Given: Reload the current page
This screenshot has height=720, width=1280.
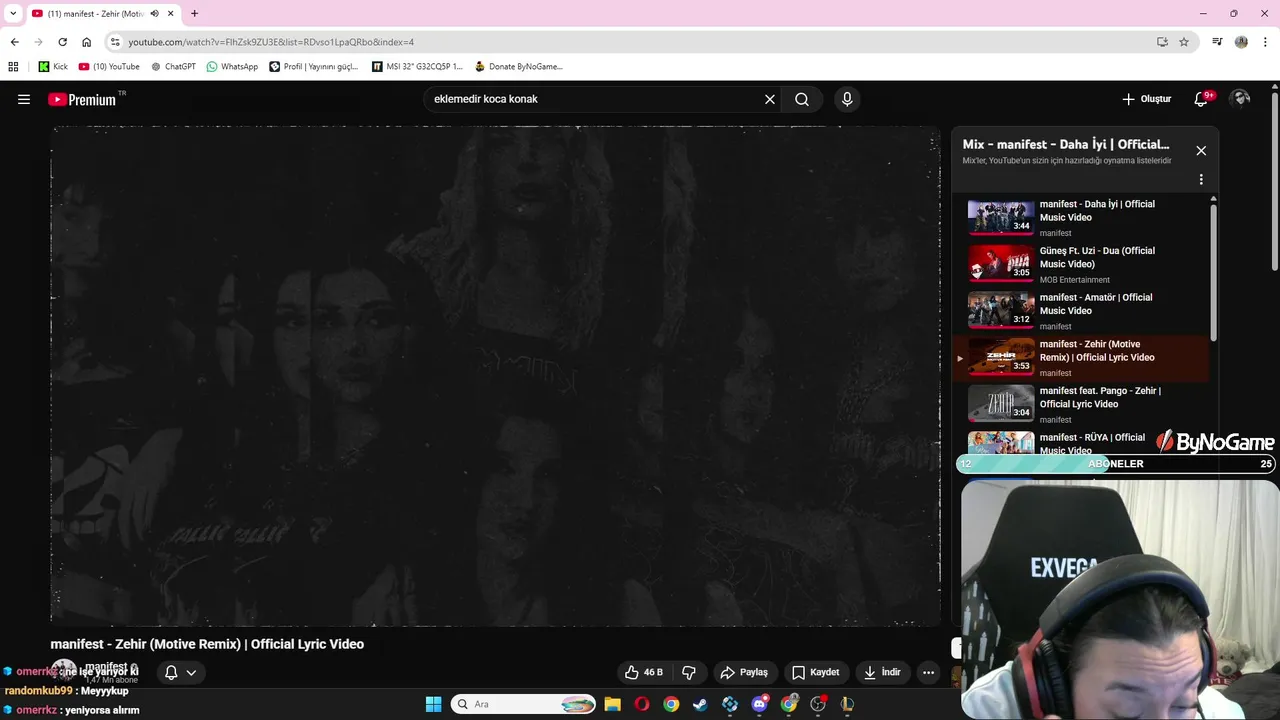Looking at the screenshot, I should [x=62, y=42].
